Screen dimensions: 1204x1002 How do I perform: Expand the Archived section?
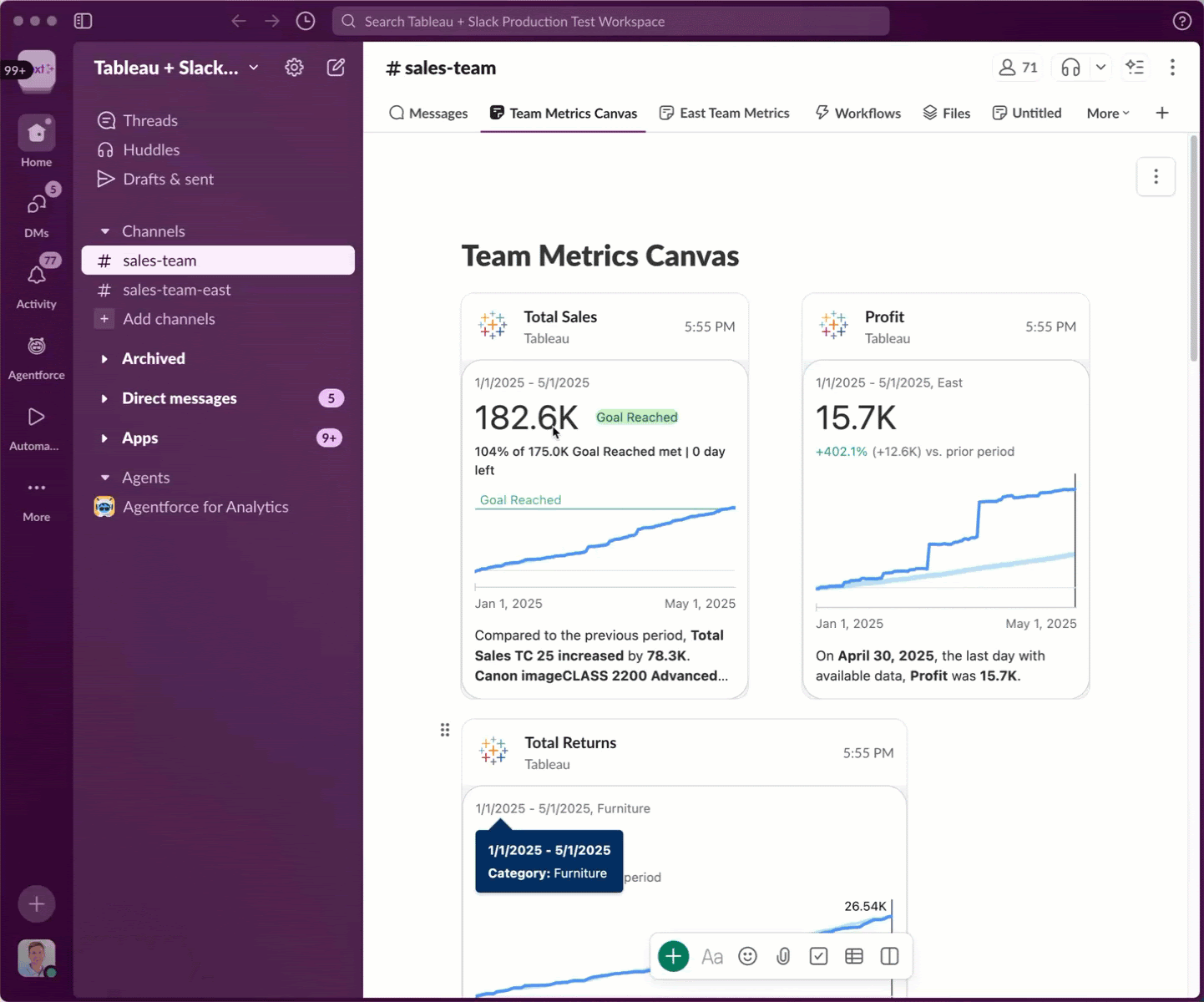click(104, 359)
